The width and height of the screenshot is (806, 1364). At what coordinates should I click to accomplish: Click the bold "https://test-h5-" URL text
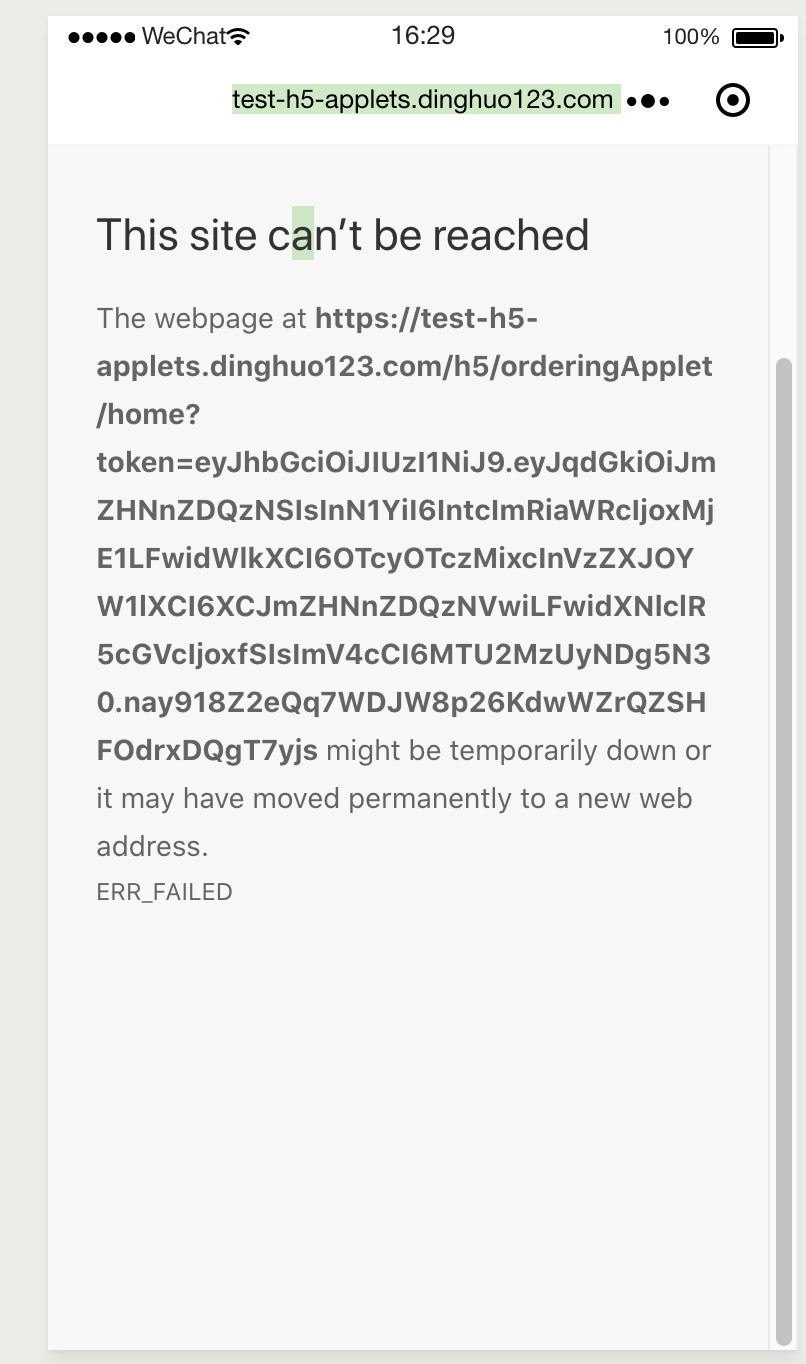coord(427,319)
